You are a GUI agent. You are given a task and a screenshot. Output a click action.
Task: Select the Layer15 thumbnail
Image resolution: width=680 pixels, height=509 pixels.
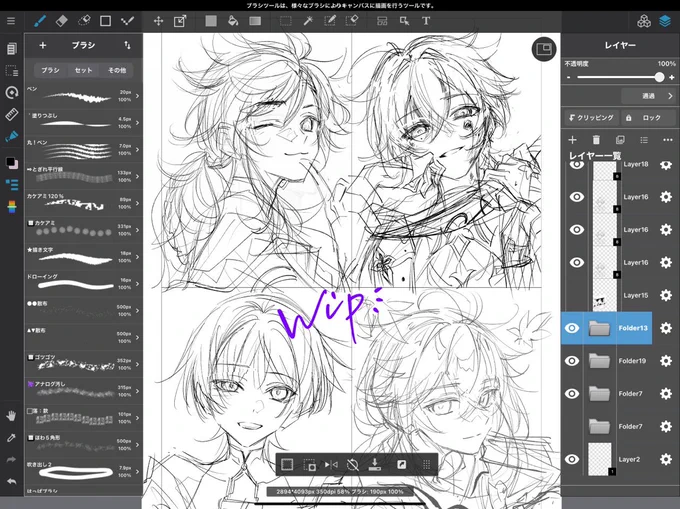[605, 295]
